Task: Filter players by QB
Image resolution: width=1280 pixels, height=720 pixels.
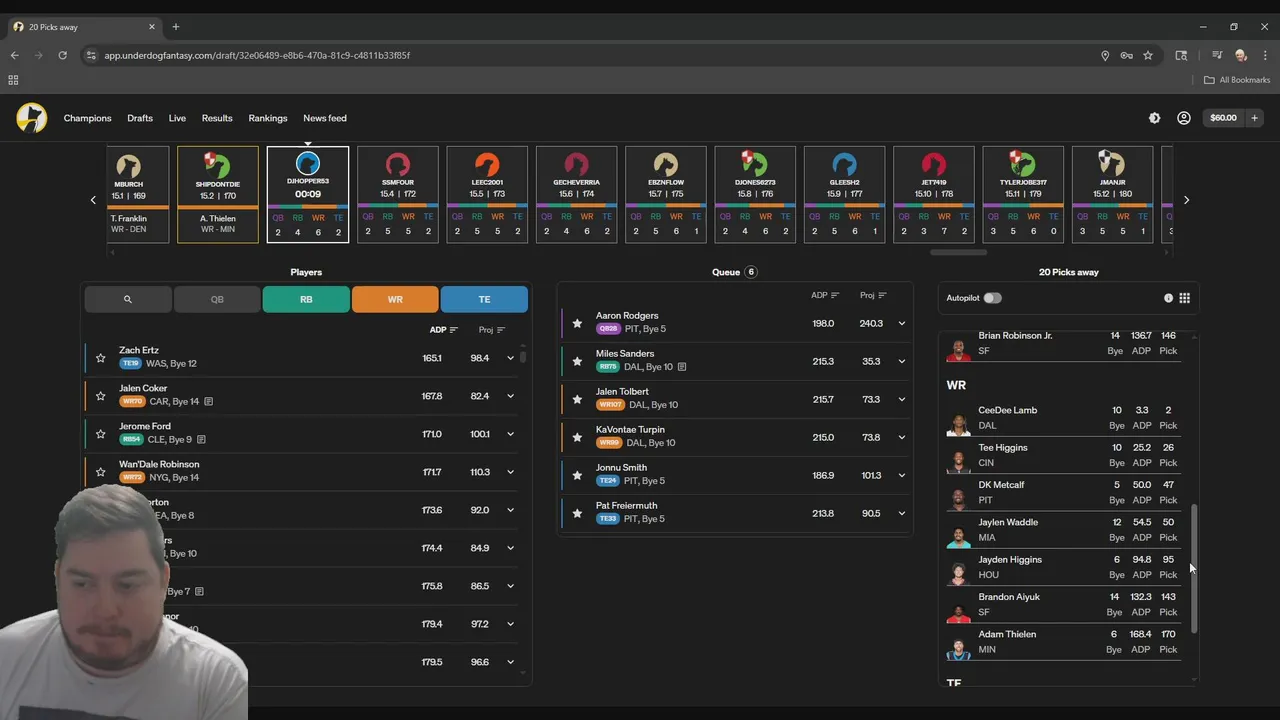Action: click(217, 299)
